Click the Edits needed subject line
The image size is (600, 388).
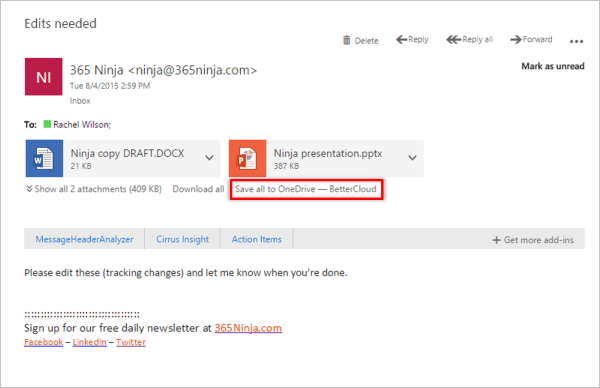pos(60,23)
